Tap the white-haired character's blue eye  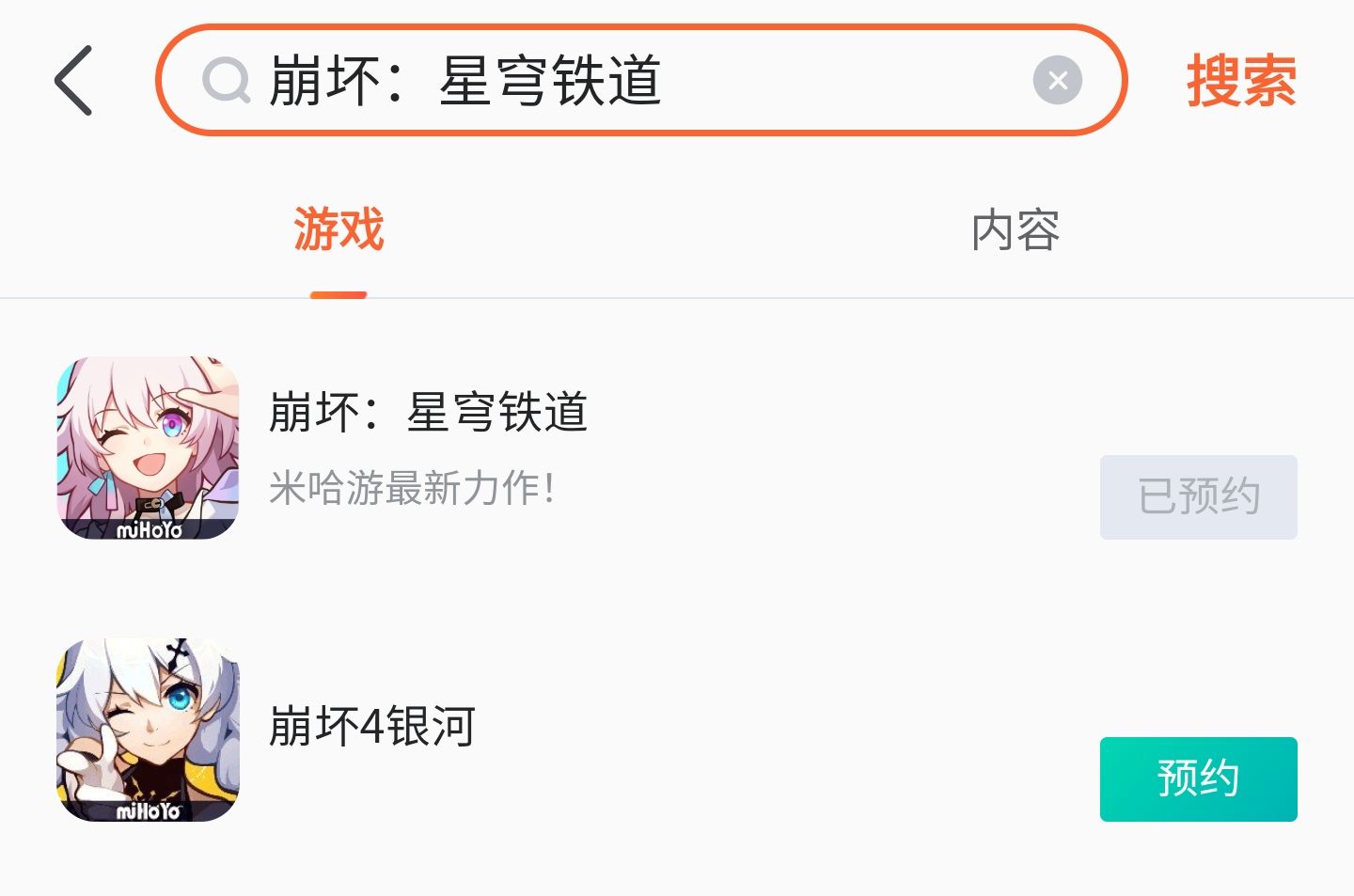181,700
